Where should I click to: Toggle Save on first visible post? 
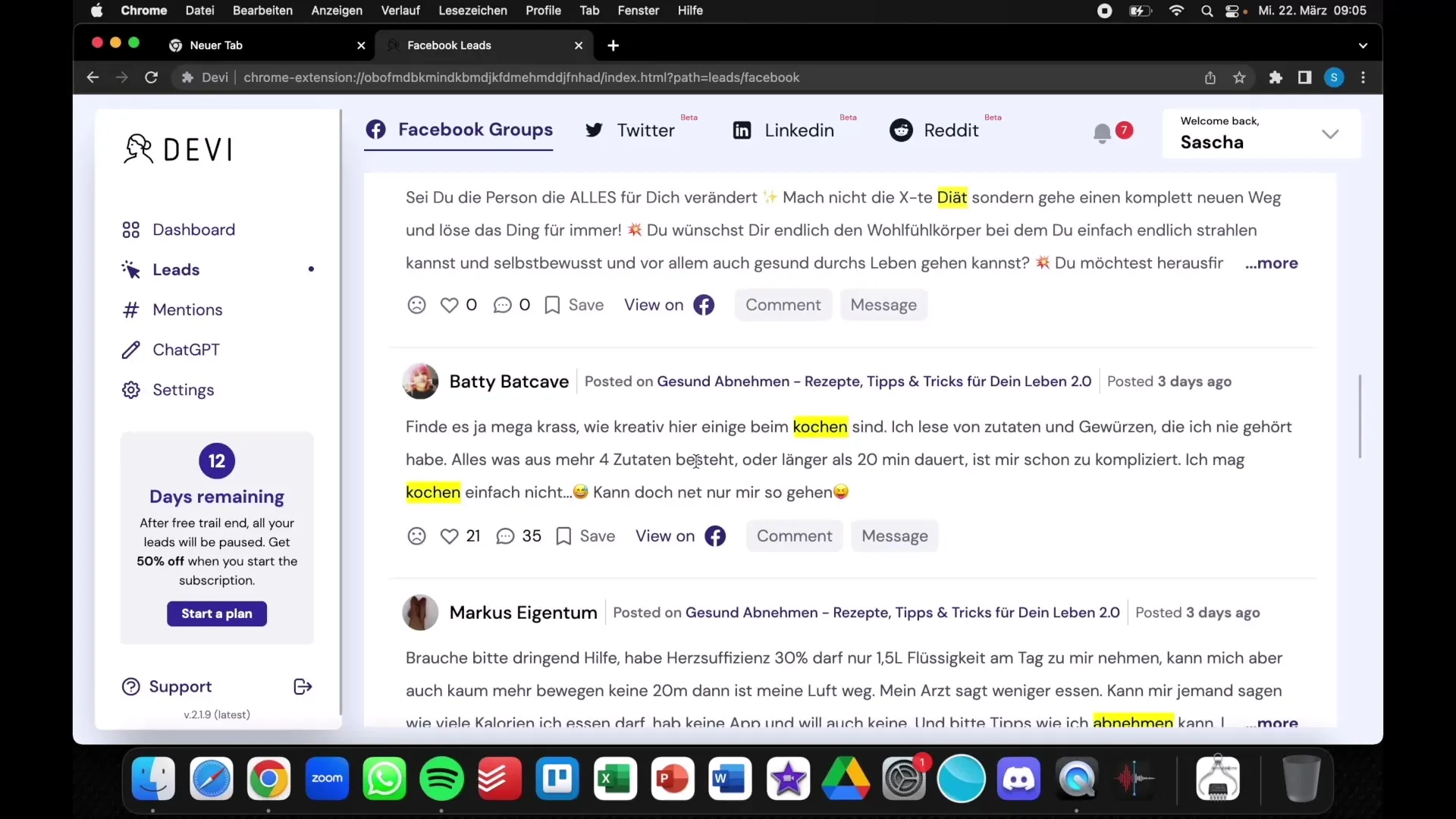click(573, 305)
